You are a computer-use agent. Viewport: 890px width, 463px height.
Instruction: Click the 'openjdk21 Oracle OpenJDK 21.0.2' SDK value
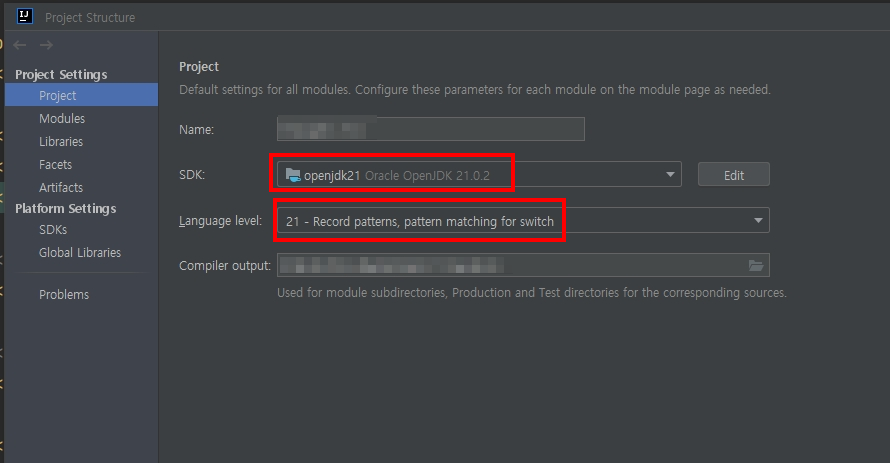(397, 175)
